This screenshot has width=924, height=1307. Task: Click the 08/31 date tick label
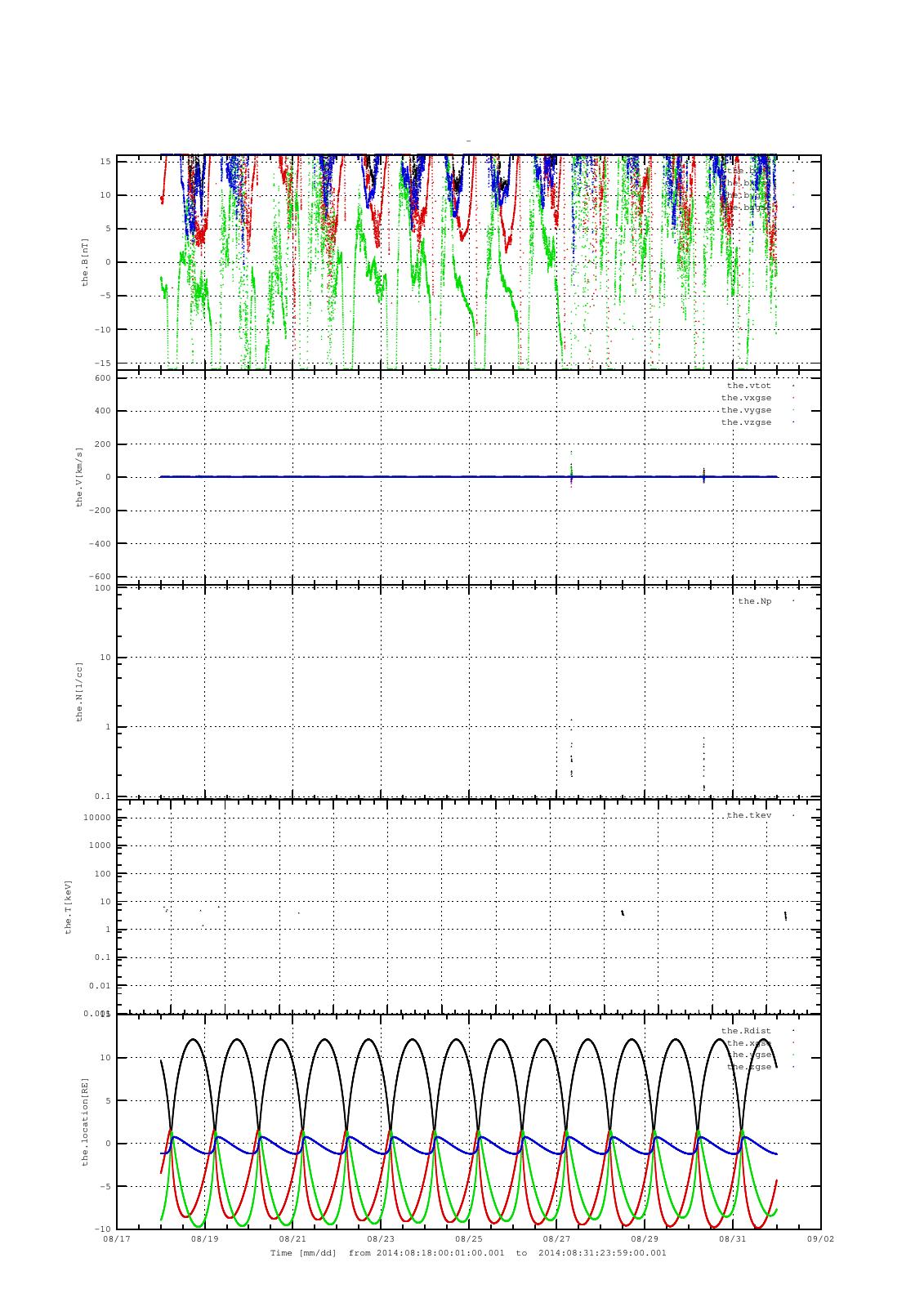coord(733,1238)
